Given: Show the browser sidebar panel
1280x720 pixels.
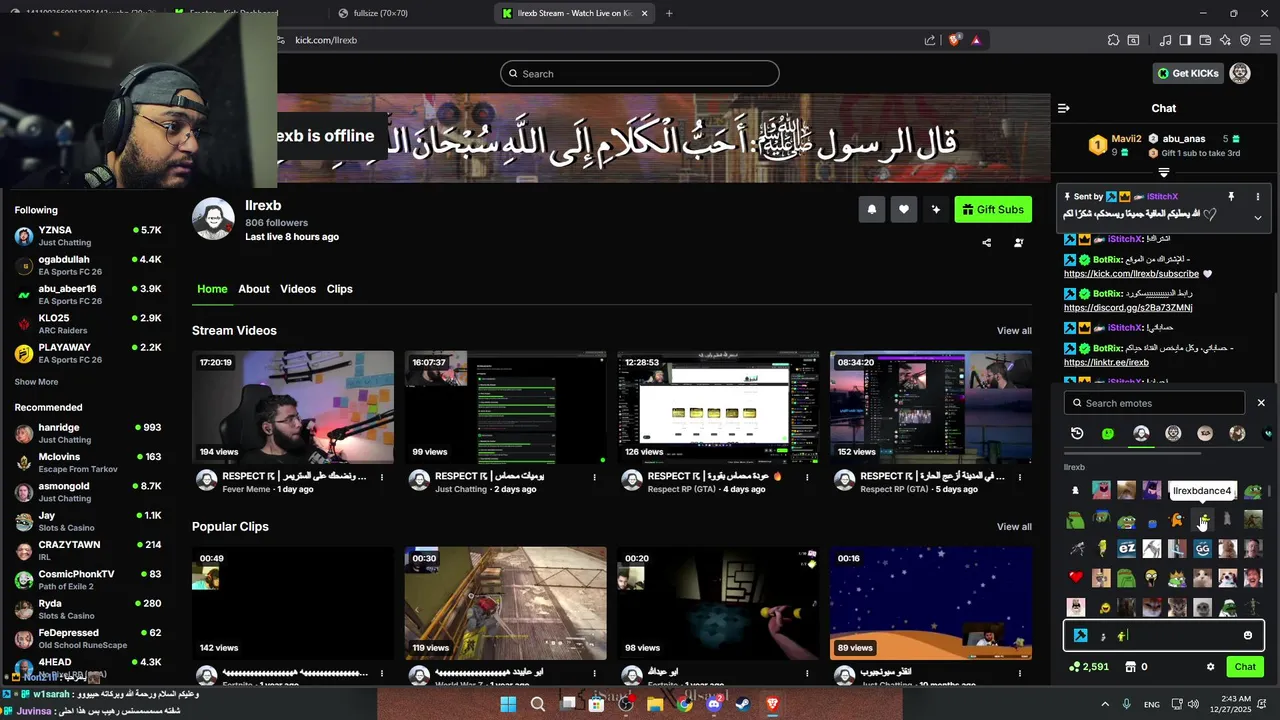Looking at the screenshot, I should pos(1185,40).
